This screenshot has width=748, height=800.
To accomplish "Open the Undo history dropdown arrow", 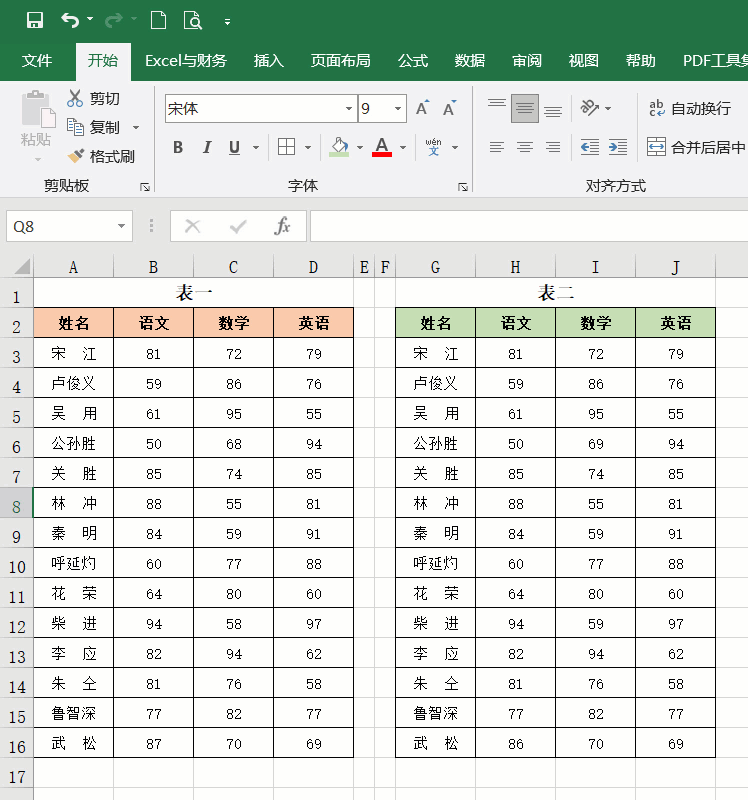I will coord(90,19).
